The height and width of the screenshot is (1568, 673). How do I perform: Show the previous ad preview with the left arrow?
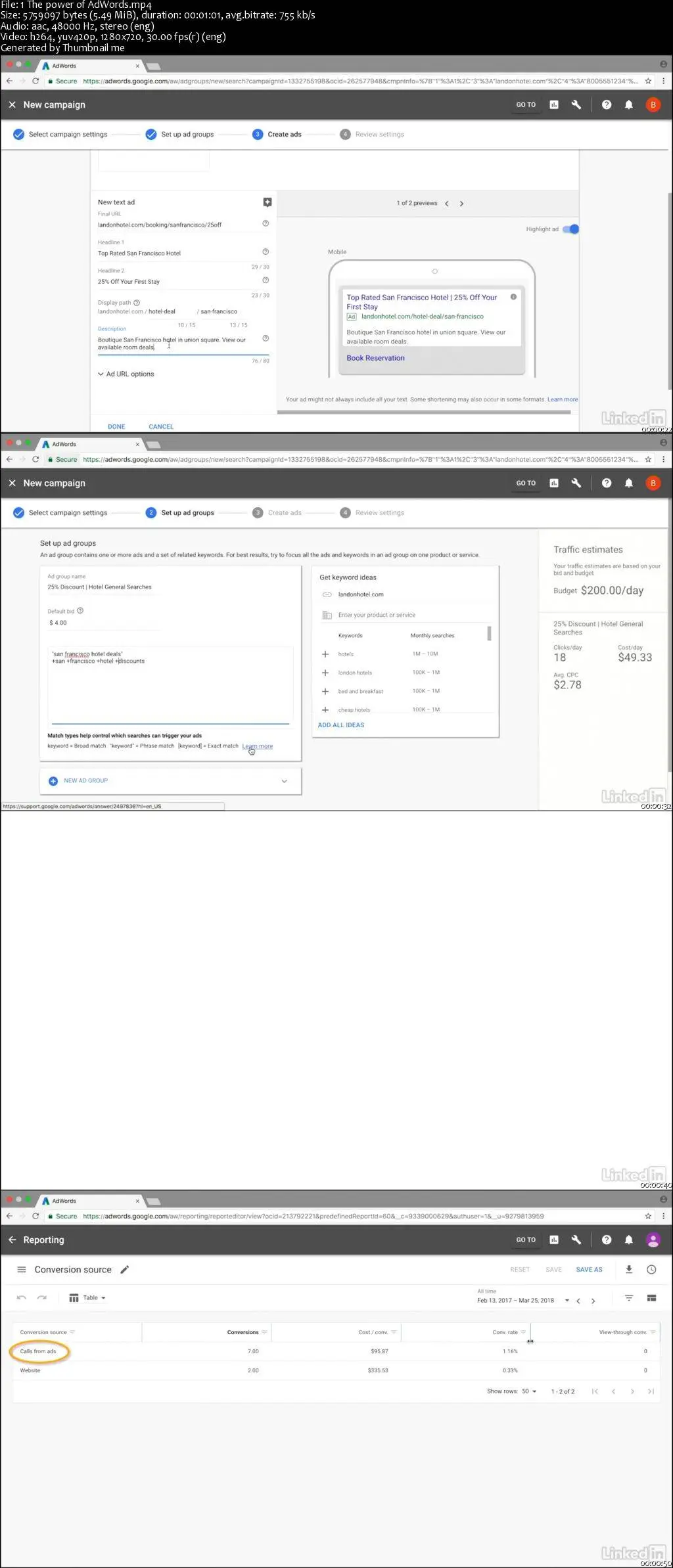click(447, 204)
